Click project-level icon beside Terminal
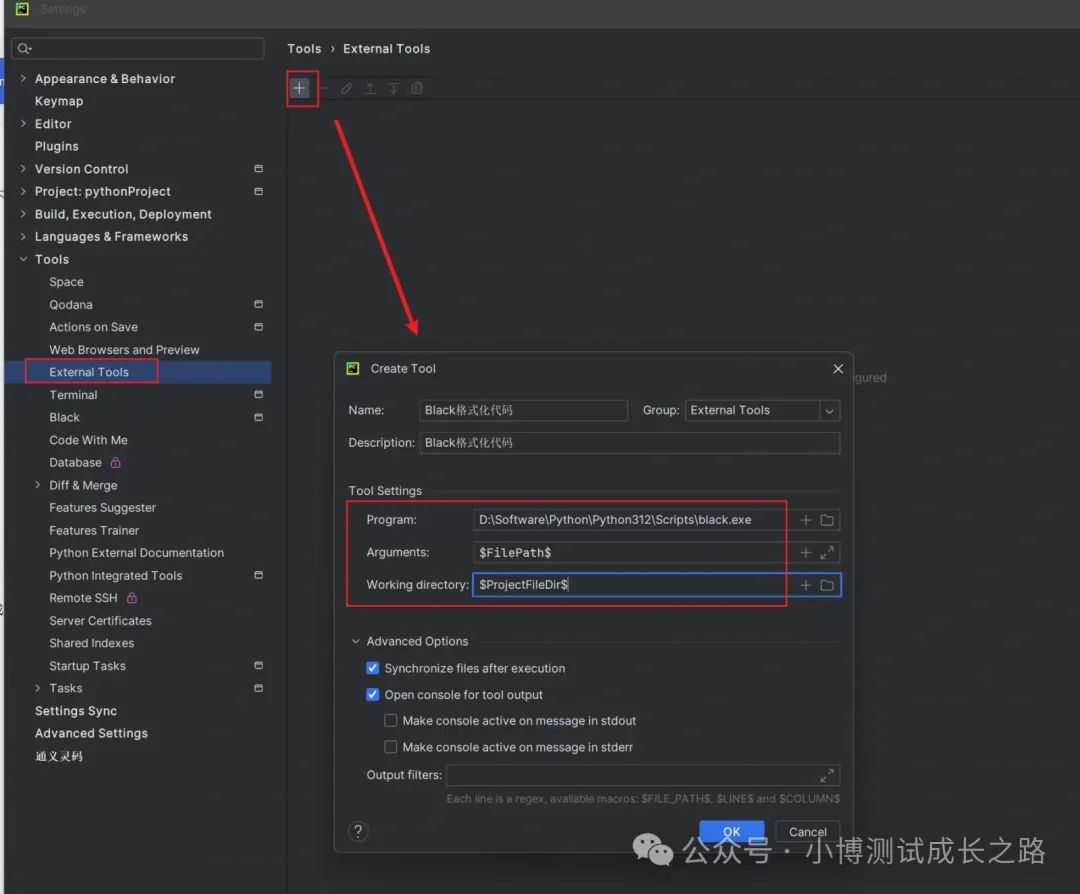1080x894 pixels. 258,395
